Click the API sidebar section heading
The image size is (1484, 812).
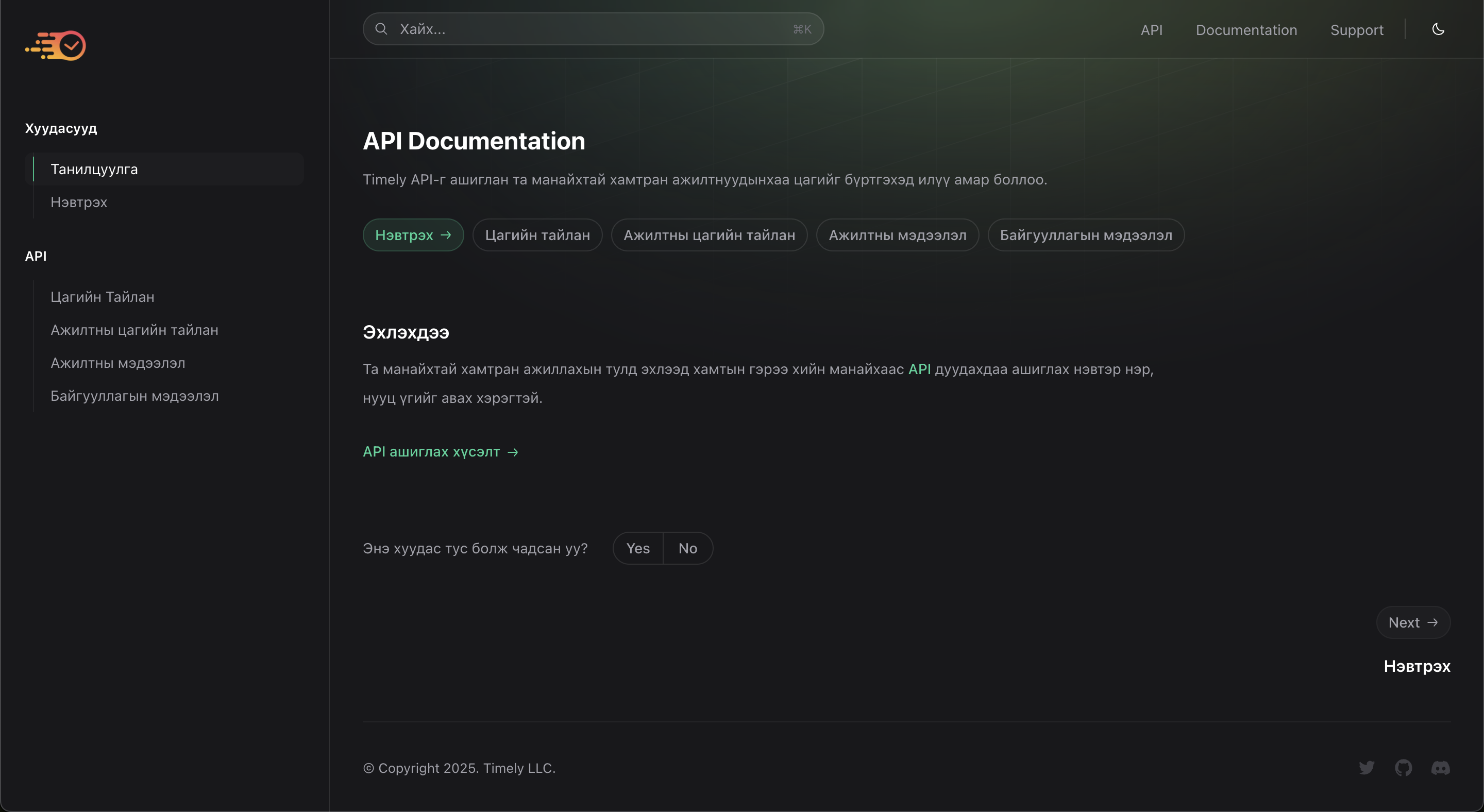[36, 256]
